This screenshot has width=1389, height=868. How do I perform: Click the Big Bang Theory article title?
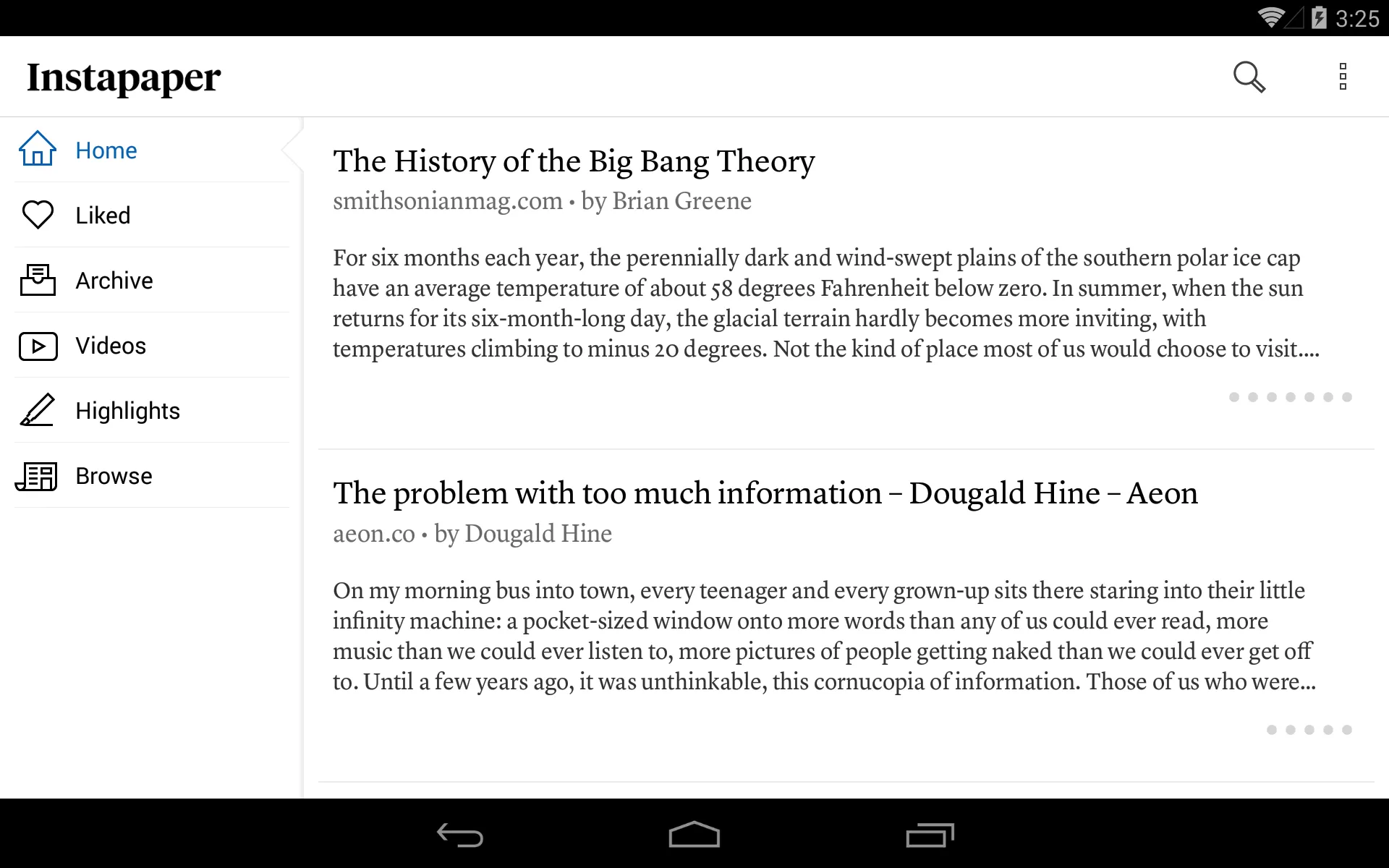tap(574, 161)
